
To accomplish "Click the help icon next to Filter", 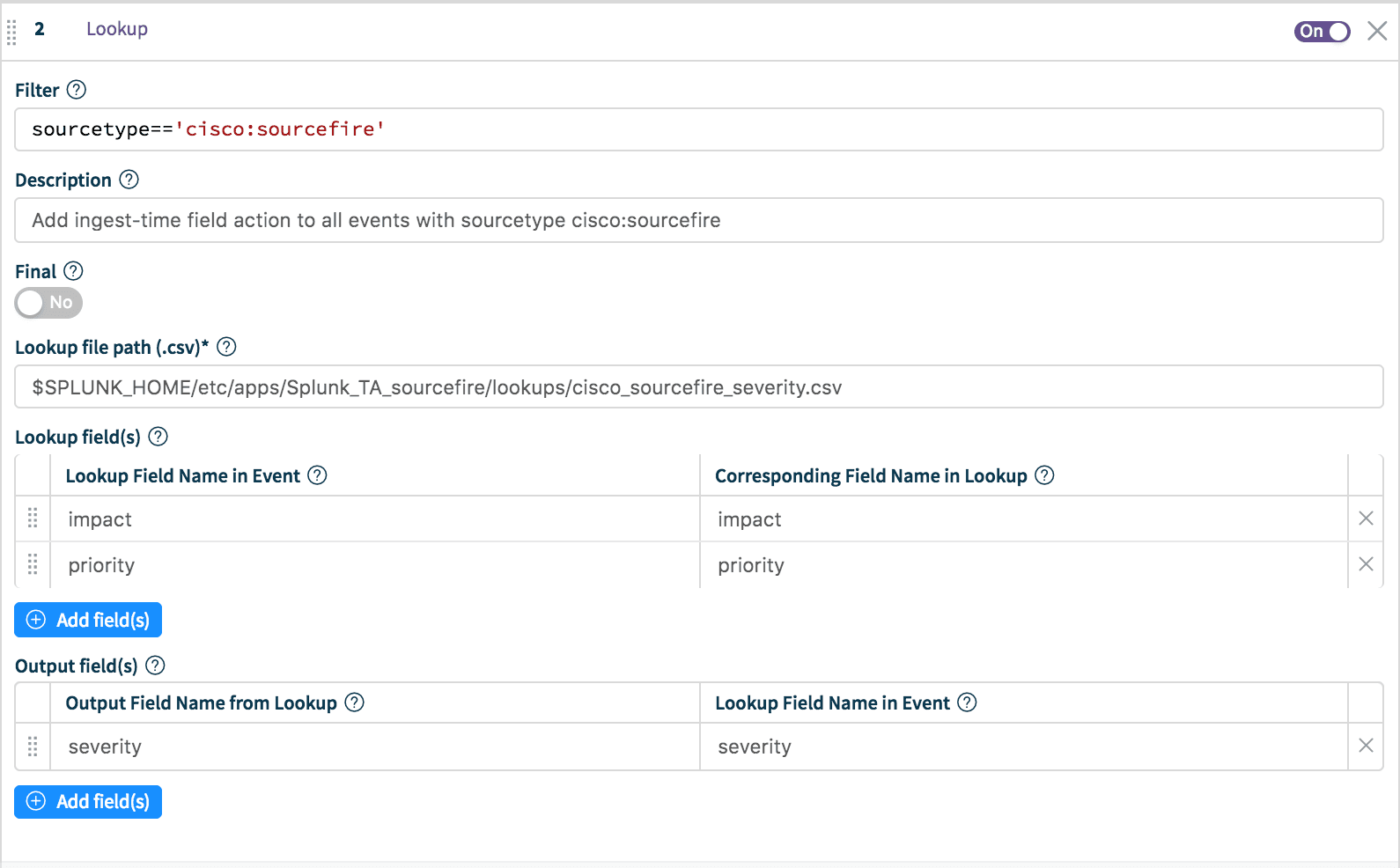I will point(77,90).
